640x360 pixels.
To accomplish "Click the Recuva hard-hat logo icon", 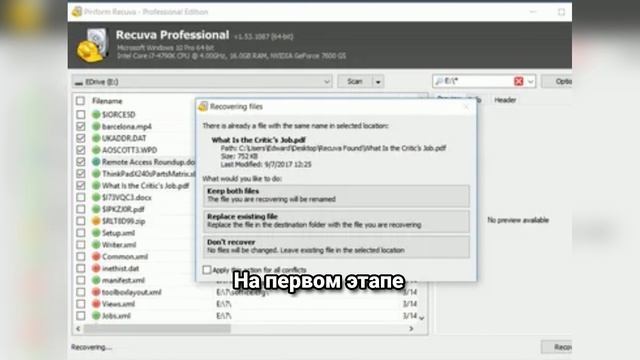I will pos(92,46).
